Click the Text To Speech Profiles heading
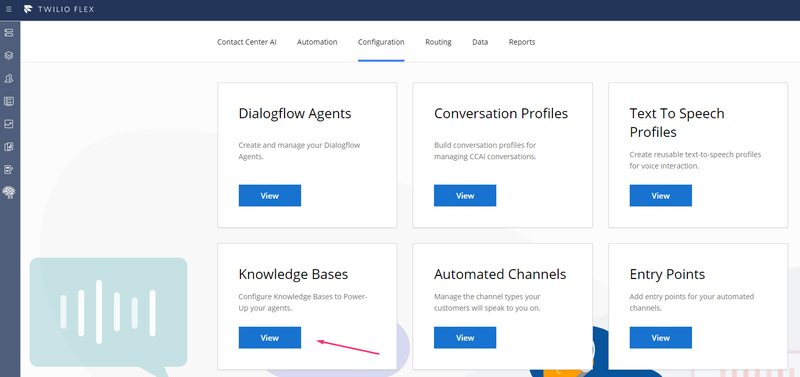 pos(677,122)
